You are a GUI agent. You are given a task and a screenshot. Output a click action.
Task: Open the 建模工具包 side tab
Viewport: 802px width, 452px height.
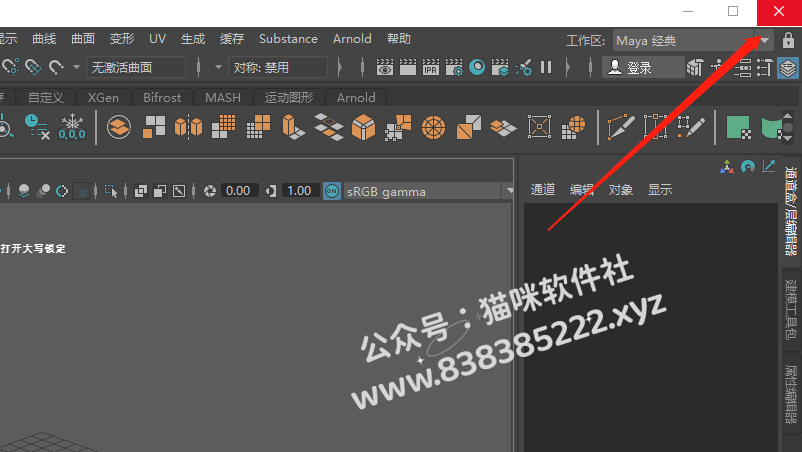click(x=791, y=309)
